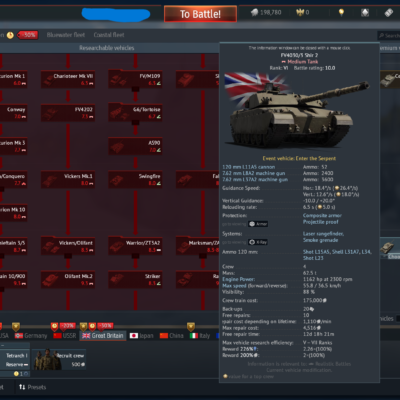This screenshot has width=400, height=400.
Task: Select Great Britain nation tab
Action: coord(103,336)
